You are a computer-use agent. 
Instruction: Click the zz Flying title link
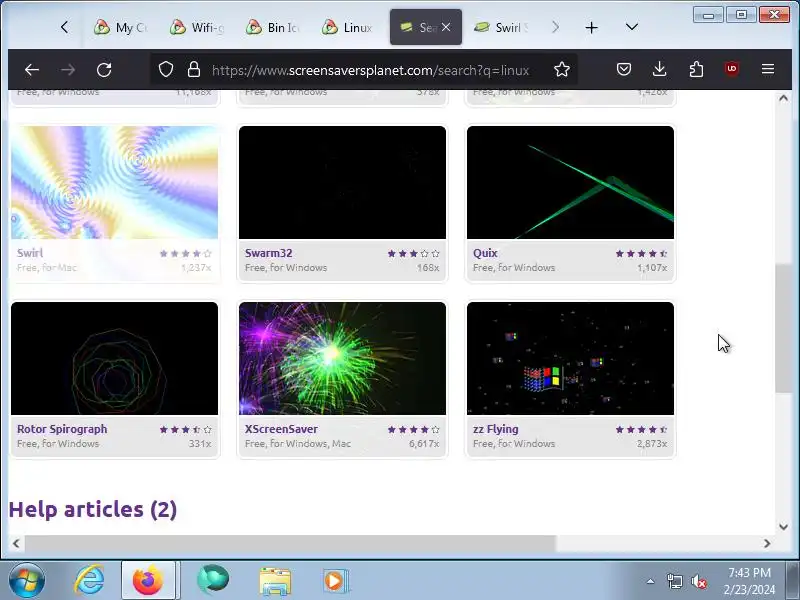pyautogui.click(x=495, y=429)
